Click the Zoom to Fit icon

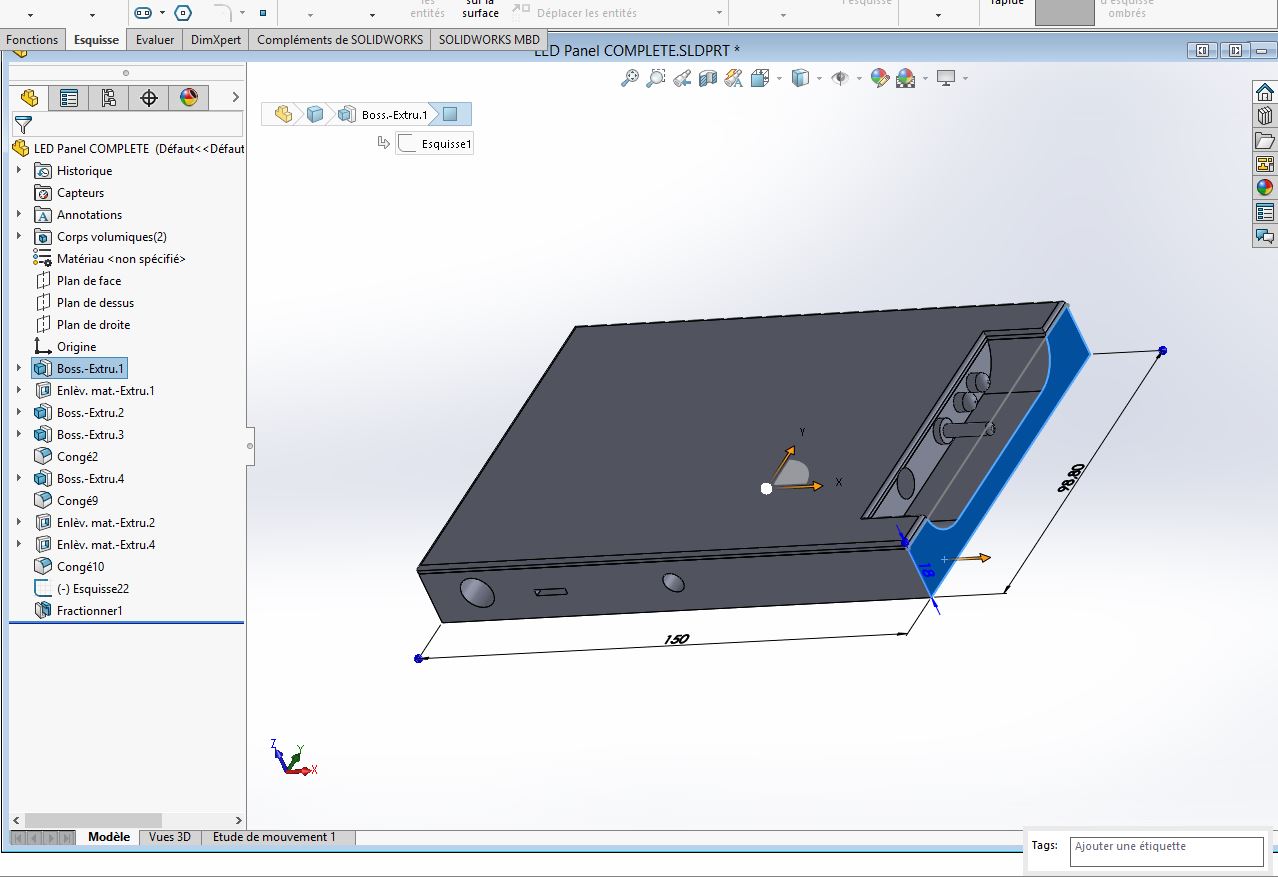(x=630, y=78)
